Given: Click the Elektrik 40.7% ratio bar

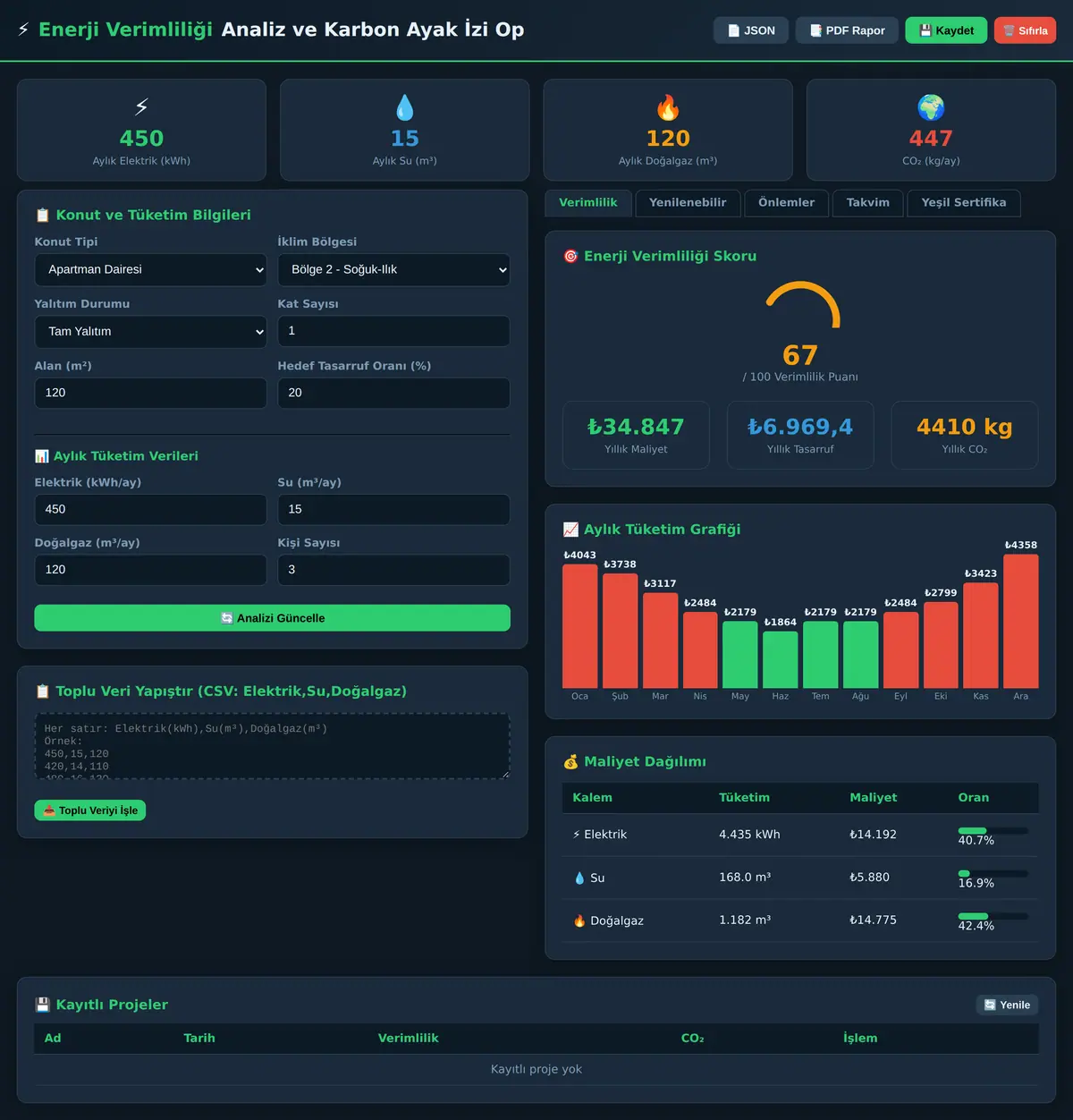Looking at the screenshot, I should click(993, 831).
